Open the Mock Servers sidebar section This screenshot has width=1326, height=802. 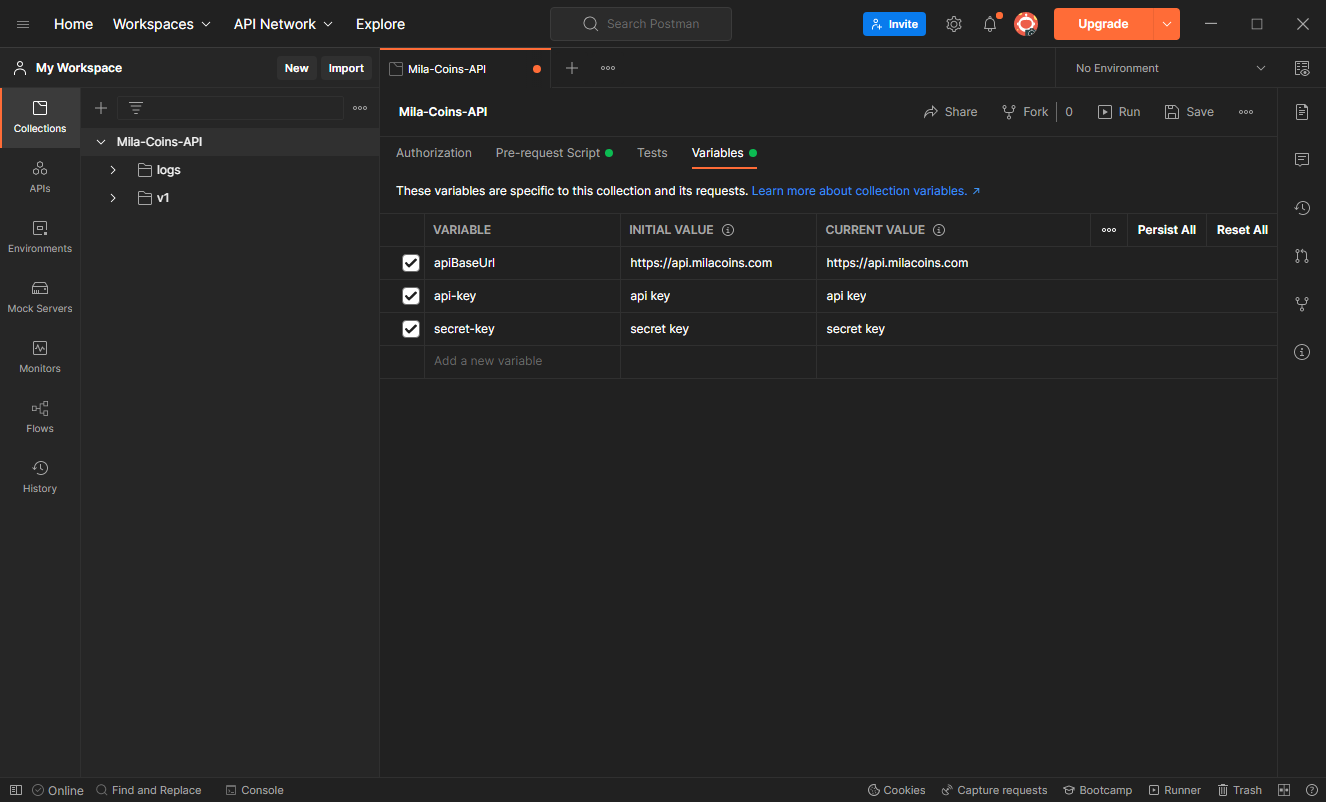[x=40, y=298]
